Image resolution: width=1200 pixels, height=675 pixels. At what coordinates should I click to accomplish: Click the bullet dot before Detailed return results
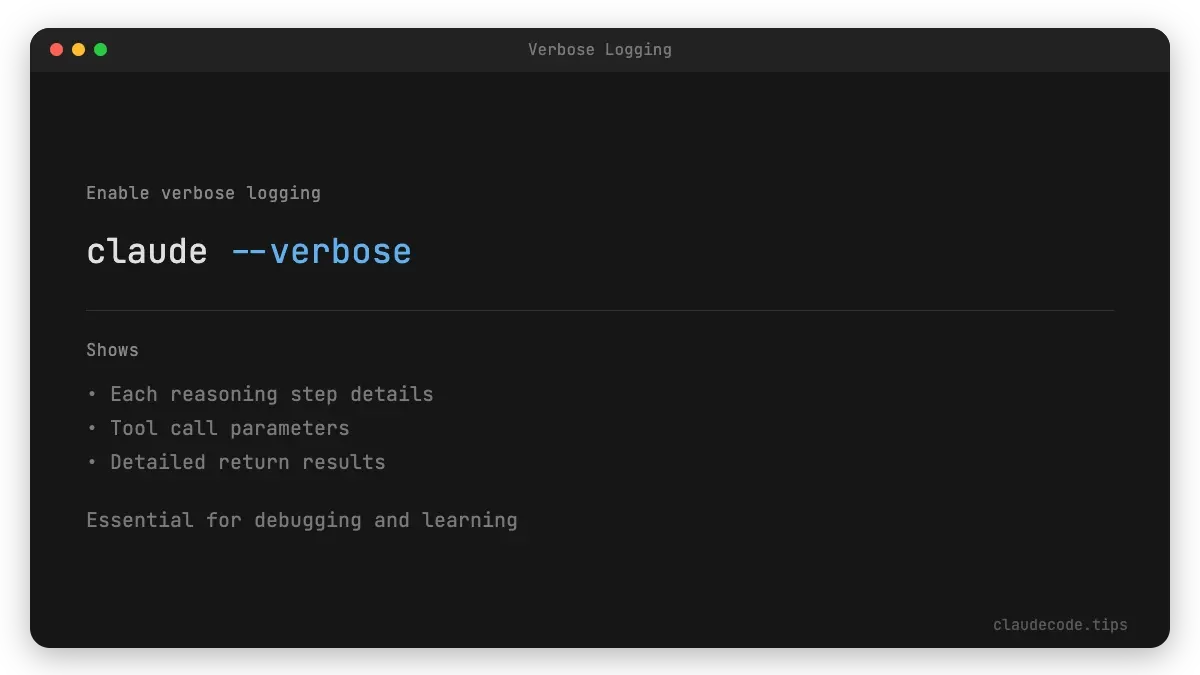point(92,462)
